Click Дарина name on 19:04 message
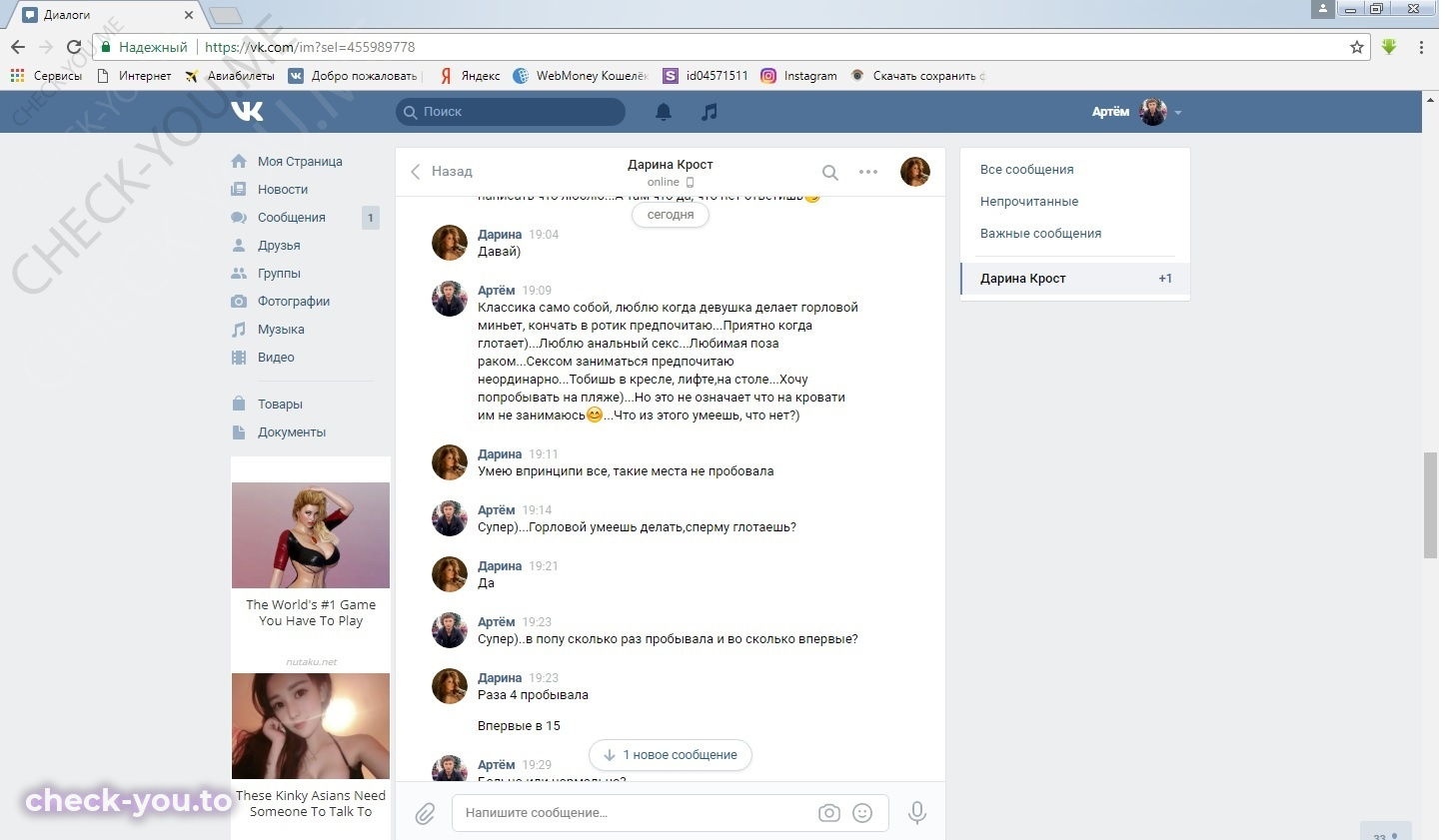This screenshot has height=840, width=1447. click(x=500, y=234)
